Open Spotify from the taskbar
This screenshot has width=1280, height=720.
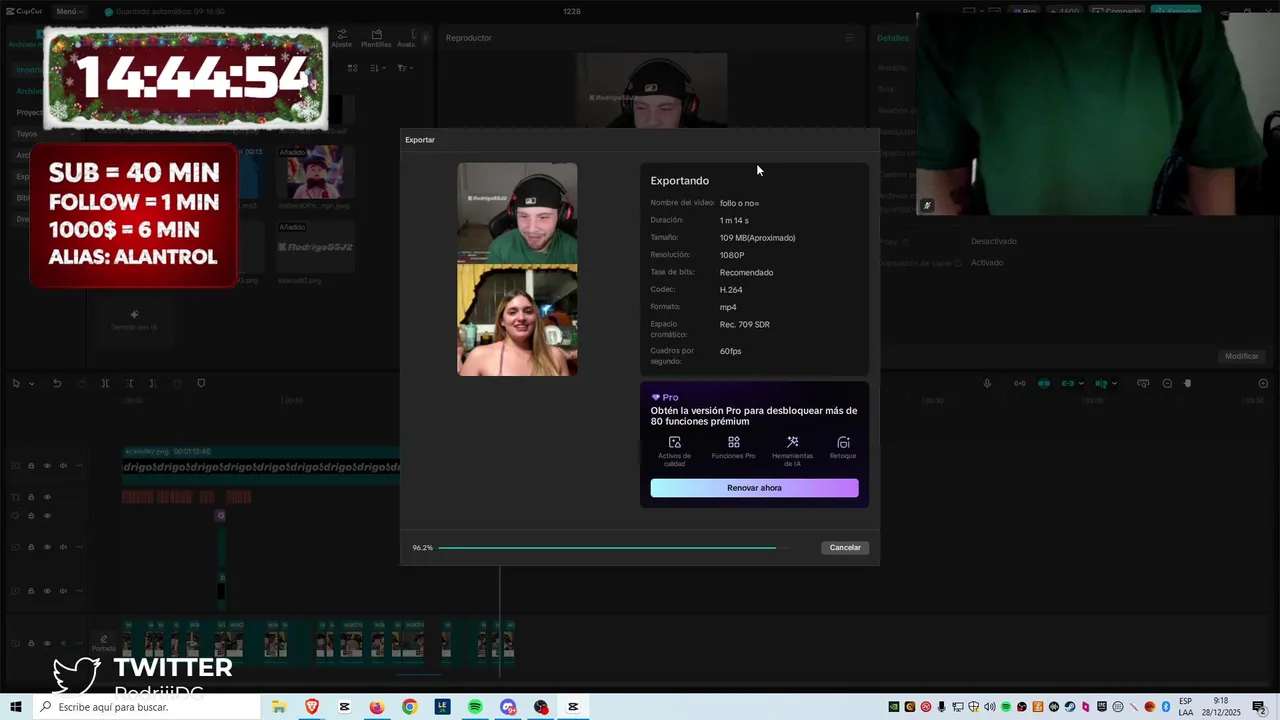[x=475, y=707]
